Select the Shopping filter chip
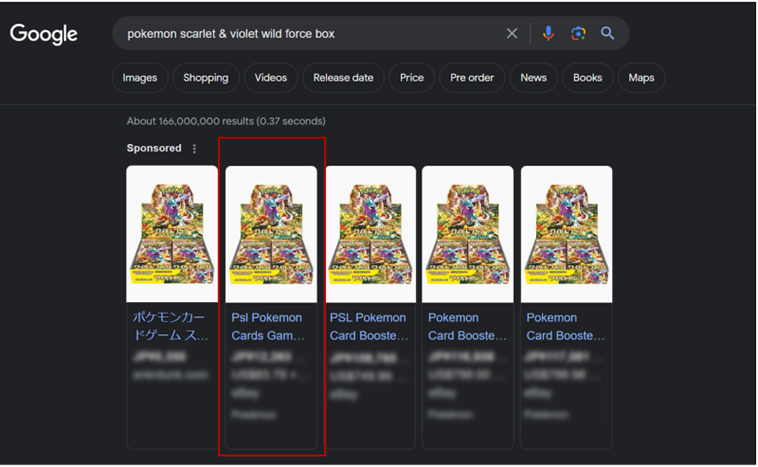Screen dimensions: 758x467 206,78
